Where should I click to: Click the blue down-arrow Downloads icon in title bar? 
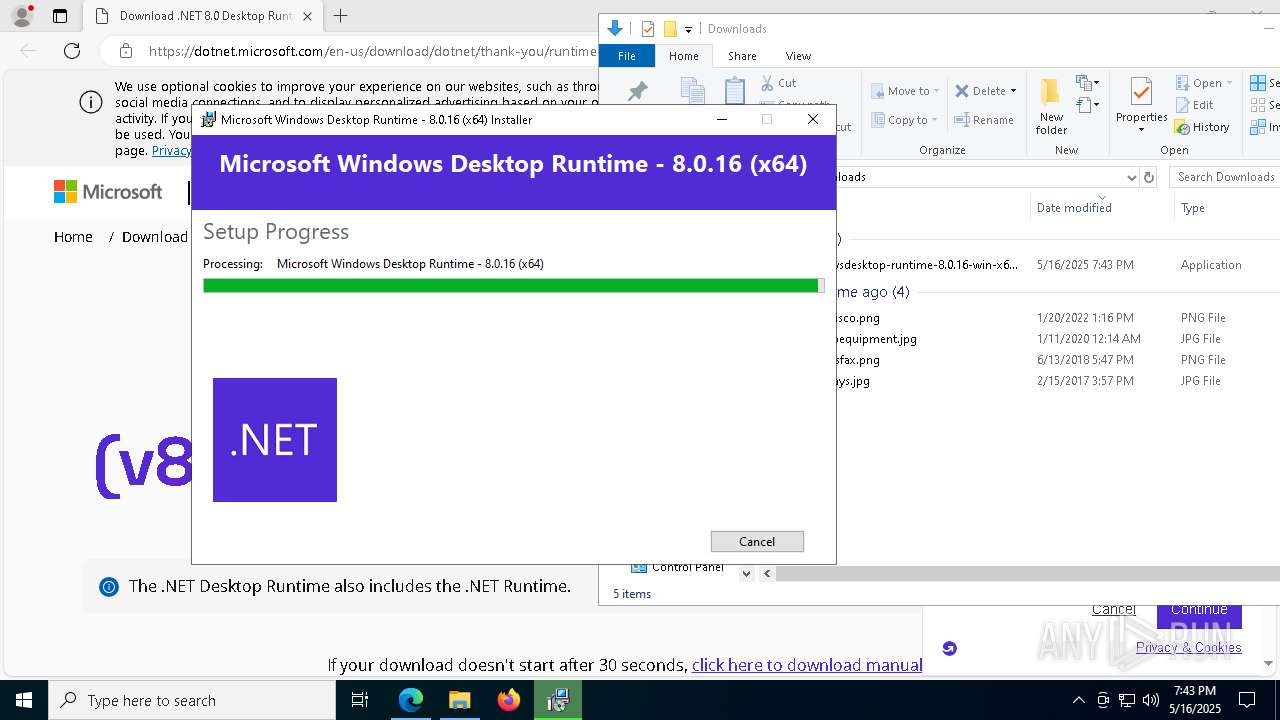pyautogui.click(x=615, y=28)
